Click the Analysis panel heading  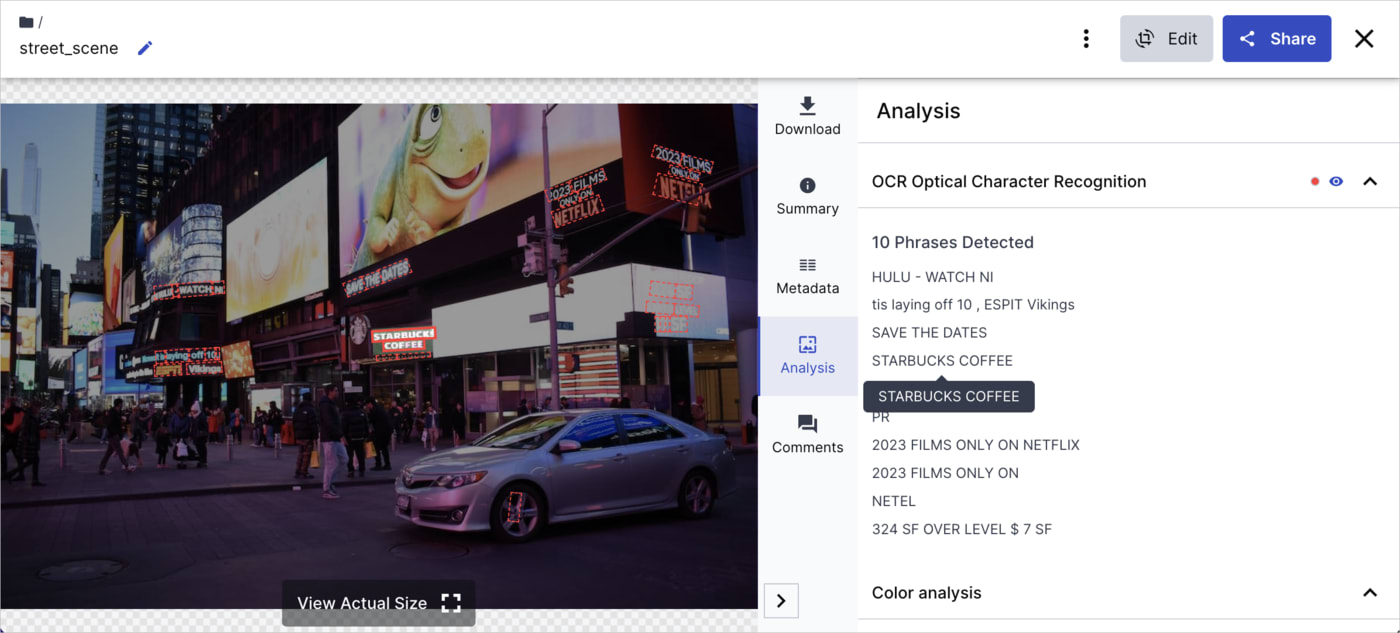[918, 111]
